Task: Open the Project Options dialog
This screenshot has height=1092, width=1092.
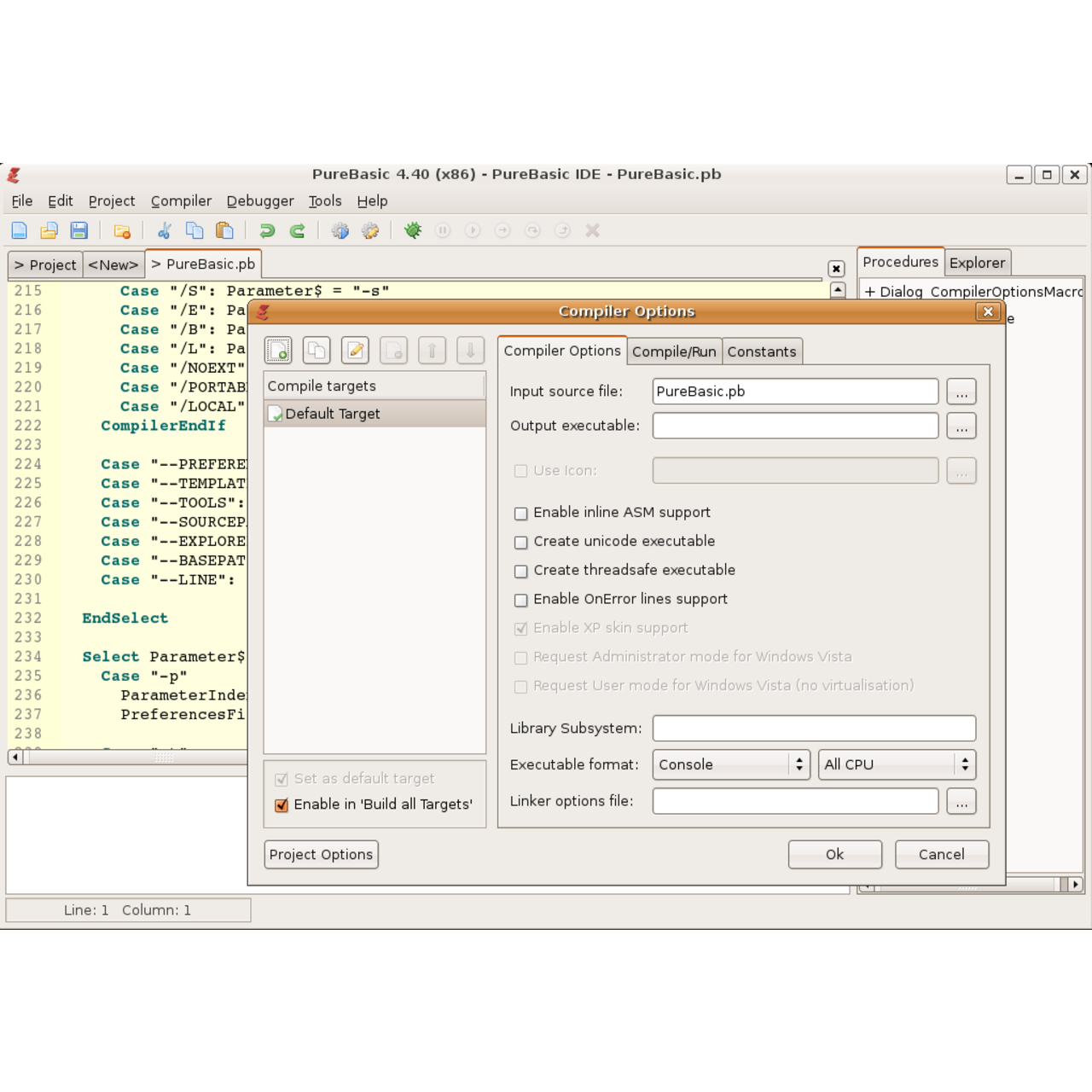Action: pos(321,854)
